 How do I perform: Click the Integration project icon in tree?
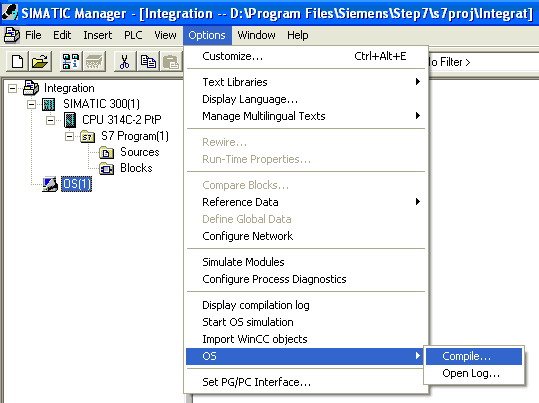click(31, 88)
